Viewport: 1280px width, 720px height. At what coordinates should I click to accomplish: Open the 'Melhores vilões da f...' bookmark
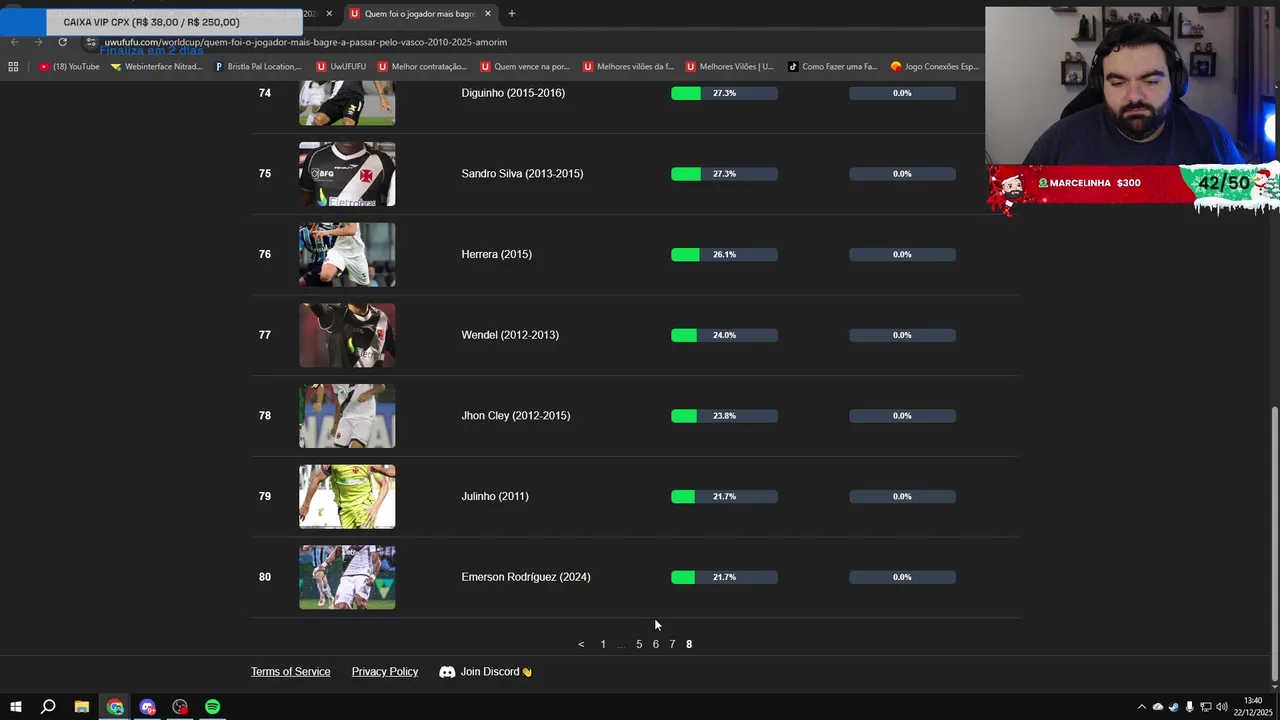(x=628, y=67)
